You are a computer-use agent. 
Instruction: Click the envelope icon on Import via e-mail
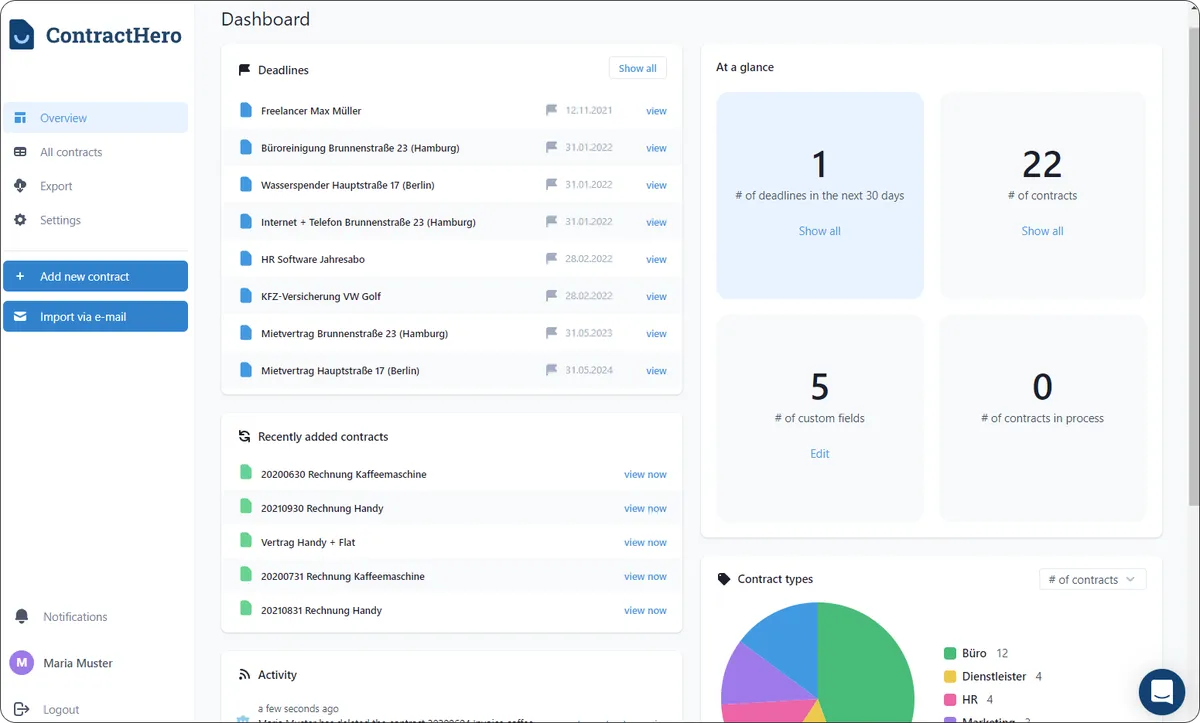tap(20, 316)
